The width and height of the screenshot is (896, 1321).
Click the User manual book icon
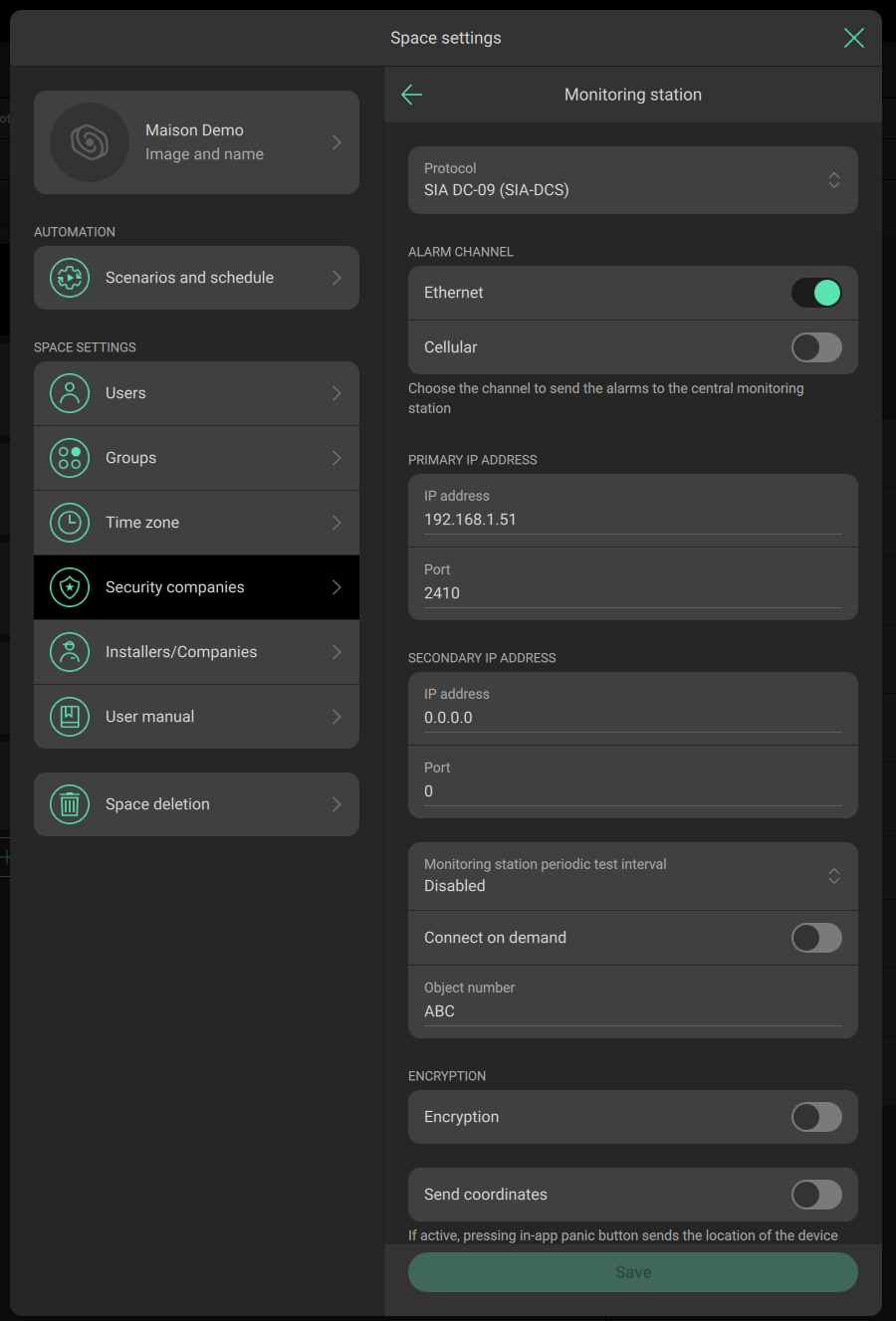click(70, 717)
